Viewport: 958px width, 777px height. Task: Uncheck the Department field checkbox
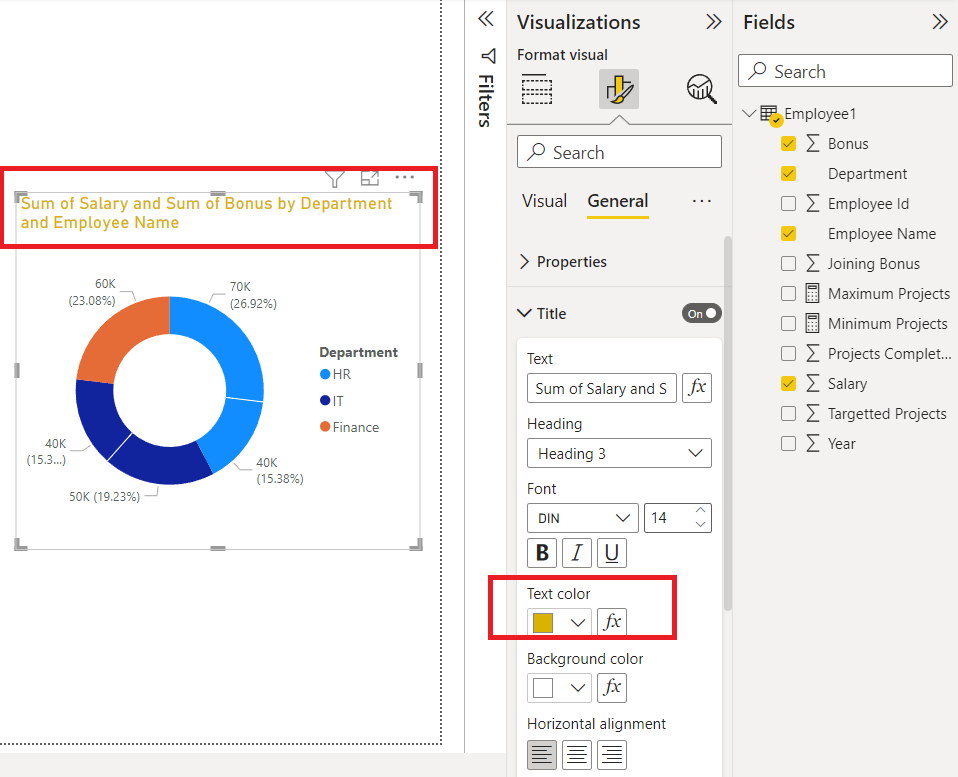coord(788,173)
